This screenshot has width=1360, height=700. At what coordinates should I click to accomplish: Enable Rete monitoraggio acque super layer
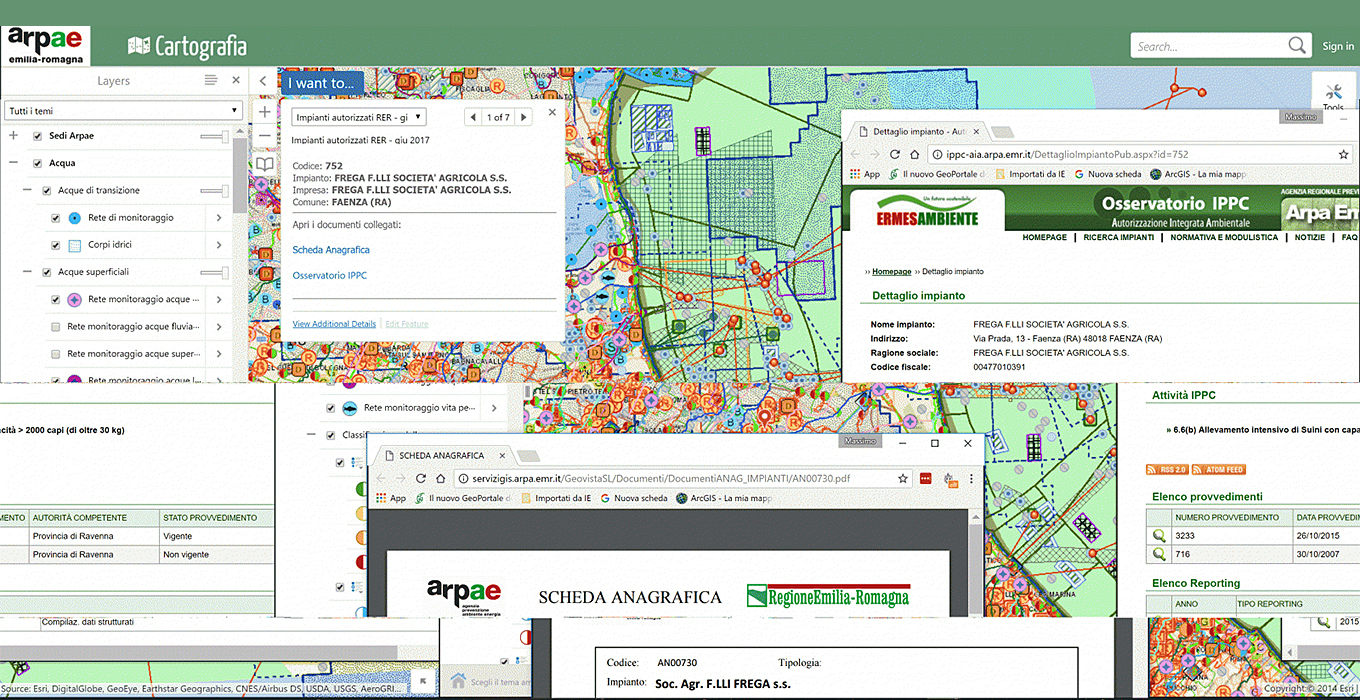[56, 353]
